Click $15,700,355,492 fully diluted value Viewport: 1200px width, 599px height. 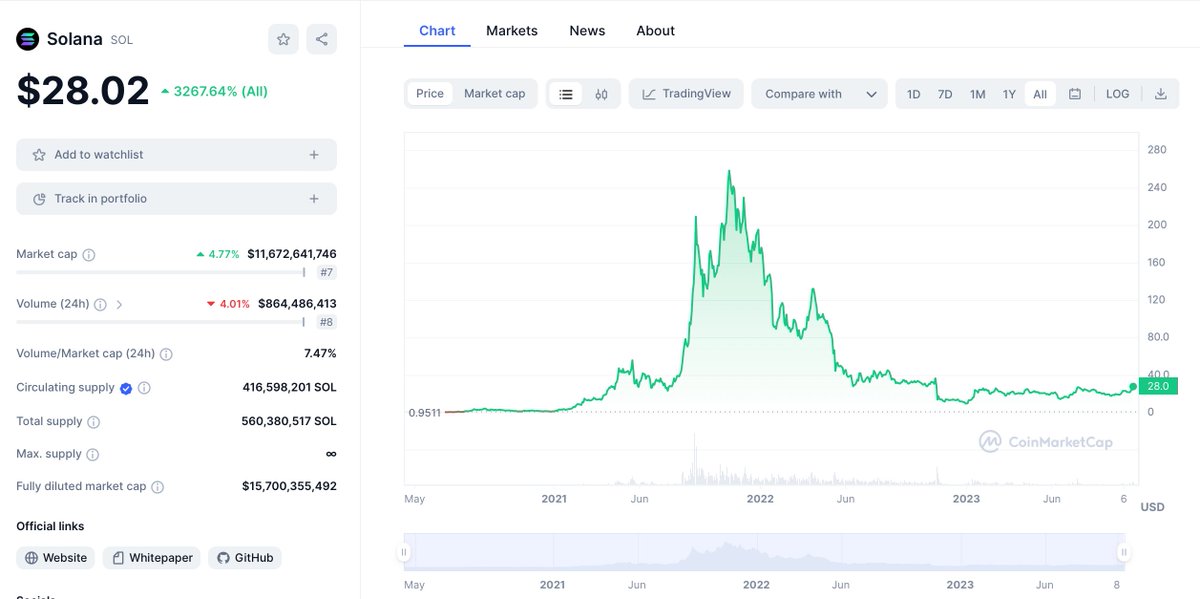[x=289, y=486]
